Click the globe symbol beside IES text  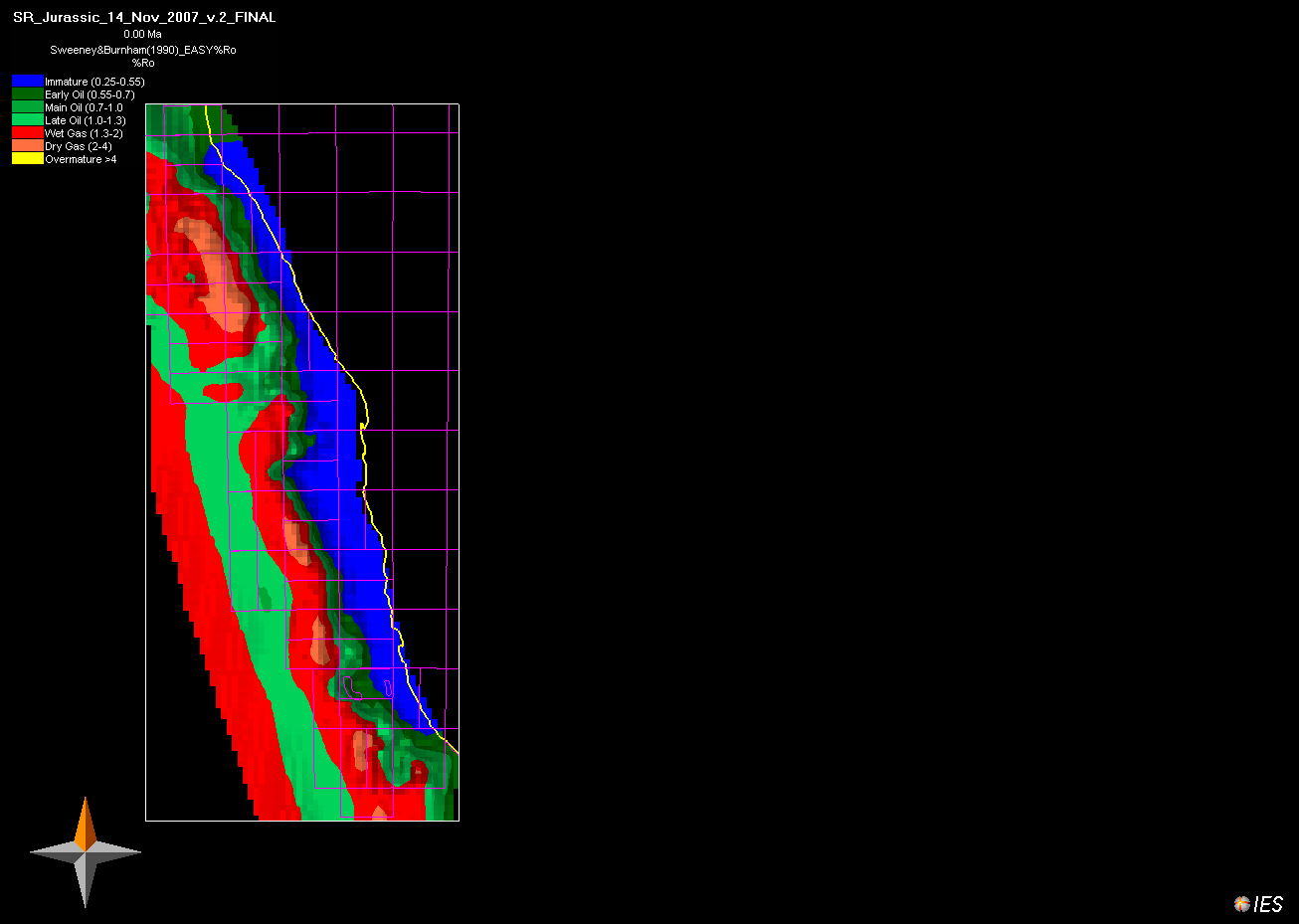click(1240, 903)
